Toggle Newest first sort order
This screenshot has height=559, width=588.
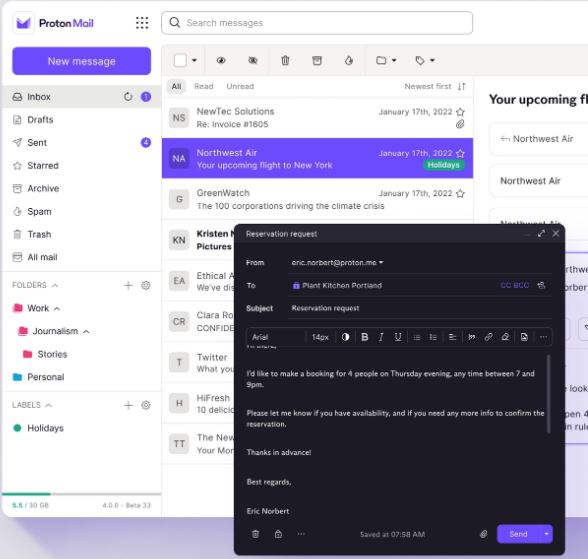[435, 87]
